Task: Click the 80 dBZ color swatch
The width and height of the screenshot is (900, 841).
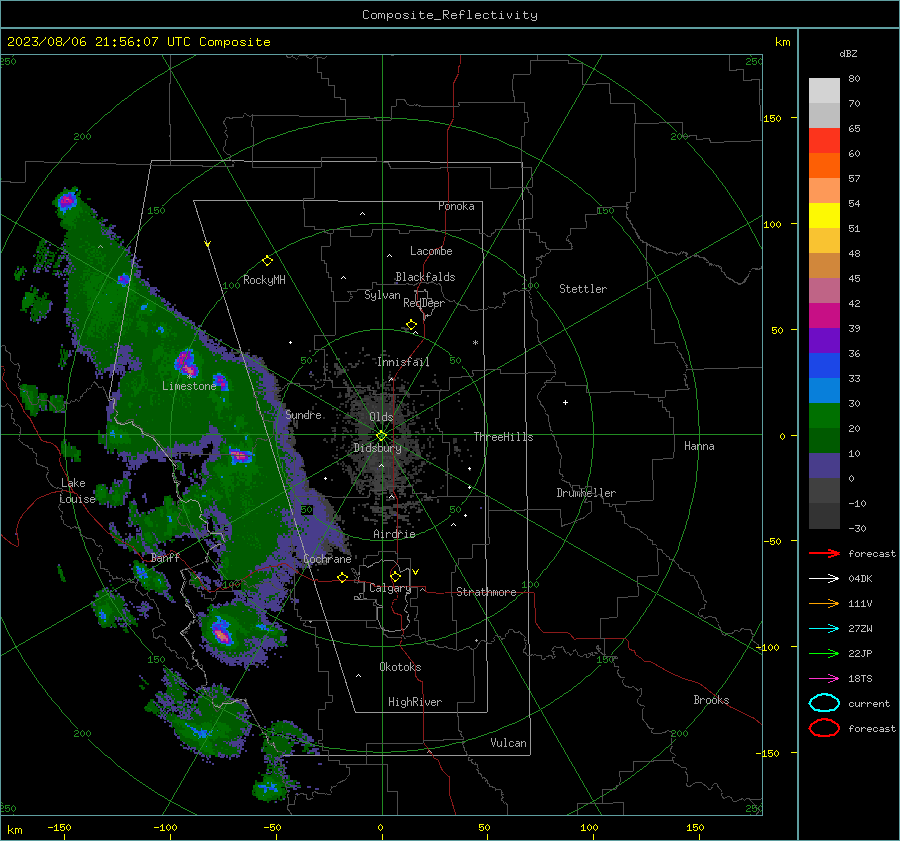Action: pyautogui.click(x=824, y=90)
